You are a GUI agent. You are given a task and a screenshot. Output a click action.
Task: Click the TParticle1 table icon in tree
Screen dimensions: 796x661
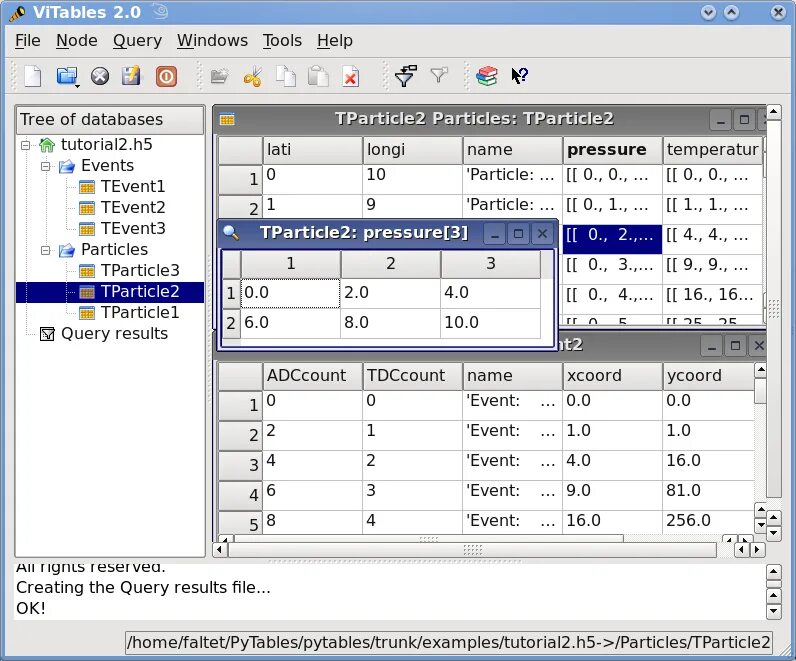(87, 313)
